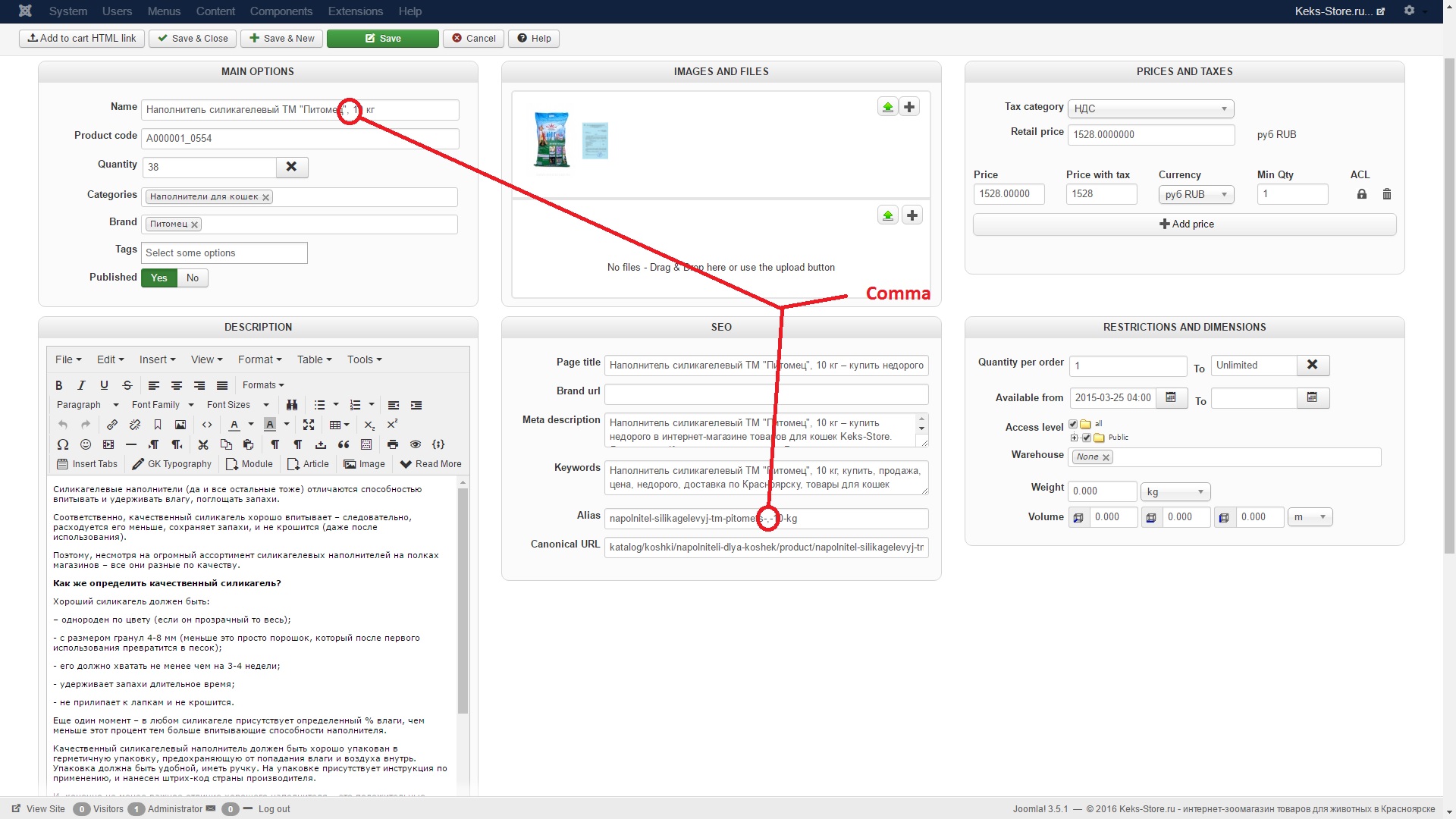Click the blockquote icon in editor

pos(344,444)
